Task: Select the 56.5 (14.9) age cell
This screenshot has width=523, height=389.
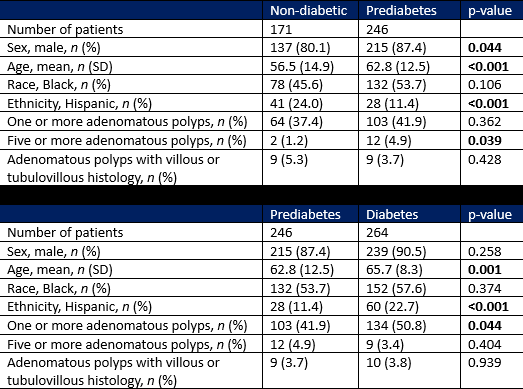Action: (302, 66)
